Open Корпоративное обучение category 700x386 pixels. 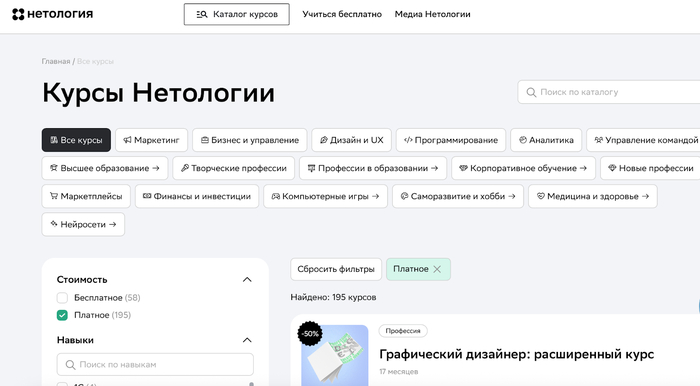click(524, 168)
